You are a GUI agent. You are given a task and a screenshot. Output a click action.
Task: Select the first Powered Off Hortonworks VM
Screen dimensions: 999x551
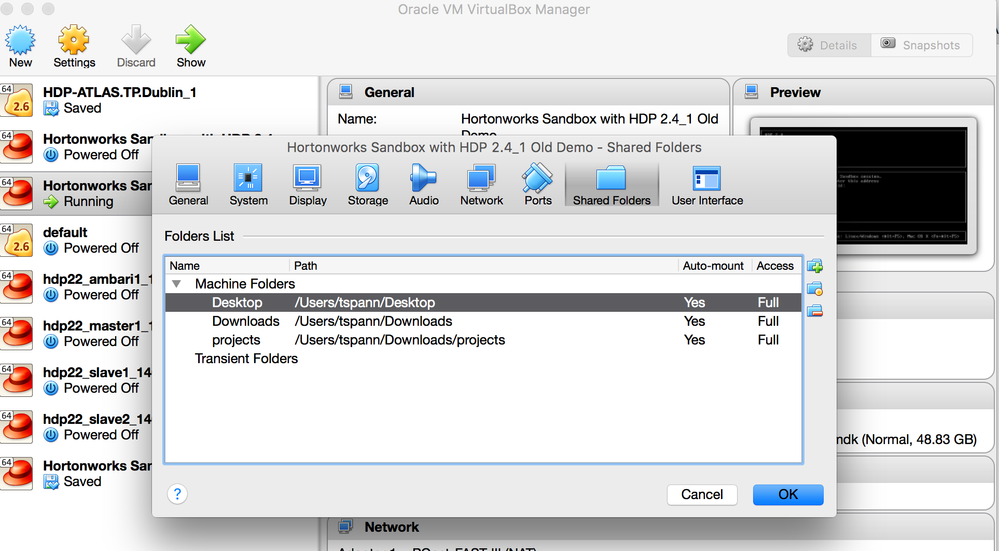(x=76, y=147)
